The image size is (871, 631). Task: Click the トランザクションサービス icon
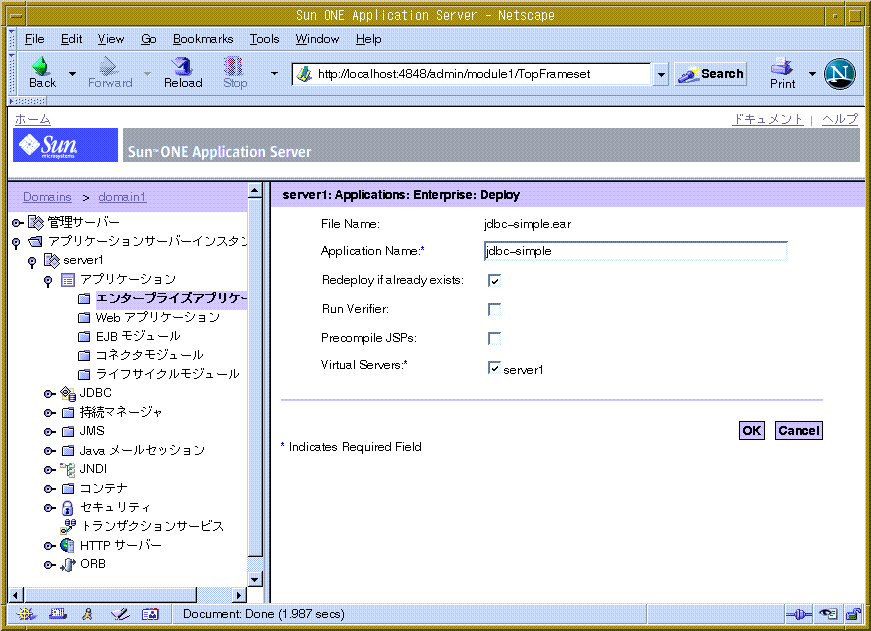click(68, 526)
